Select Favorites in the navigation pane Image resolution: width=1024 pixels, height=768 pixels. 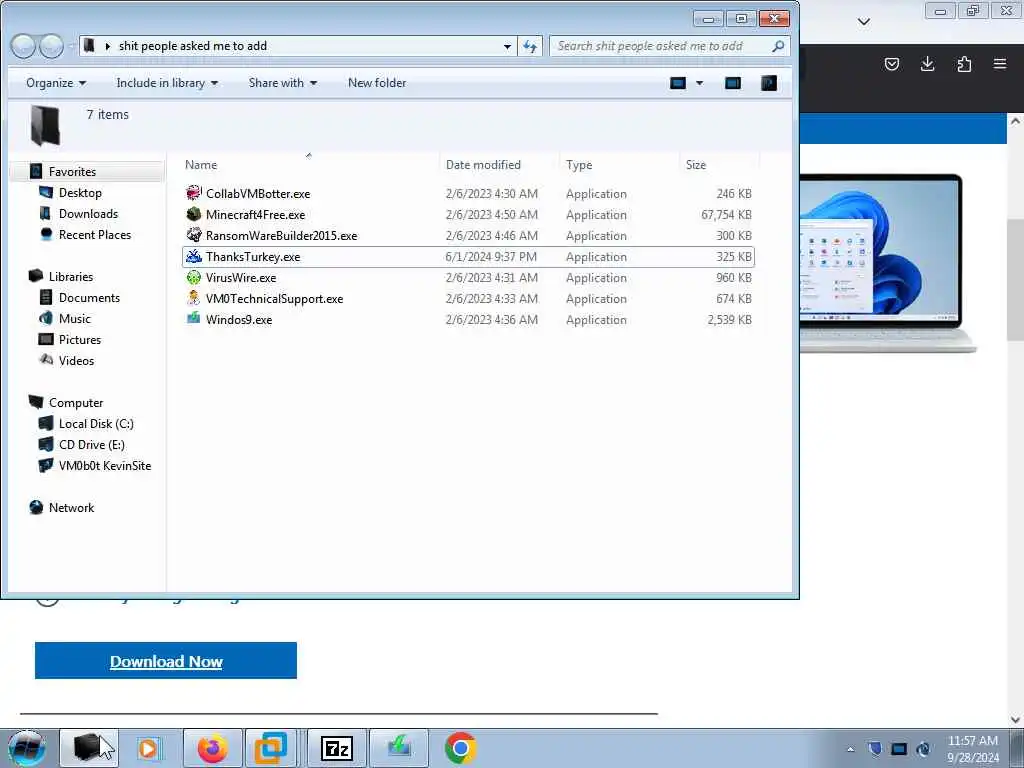click(x=72, y=172)
